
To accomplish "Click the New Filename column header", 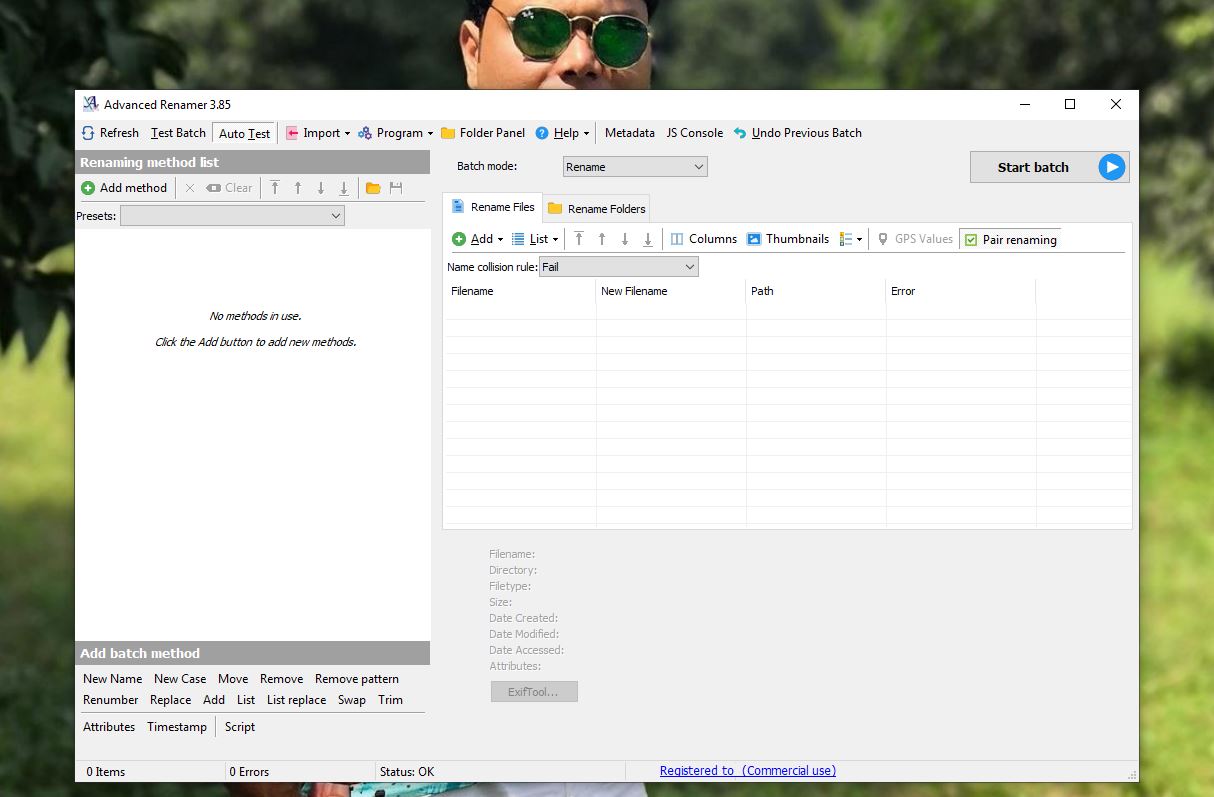I will click(x=671, y=291).
